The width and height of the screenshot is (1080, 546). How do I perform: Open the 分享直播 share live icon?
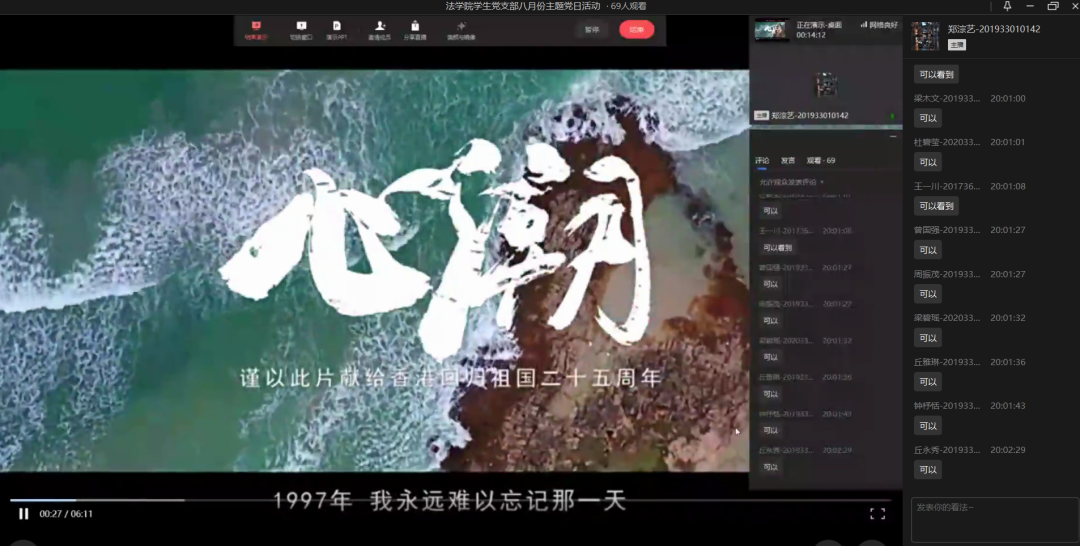(x=415, y=26)
